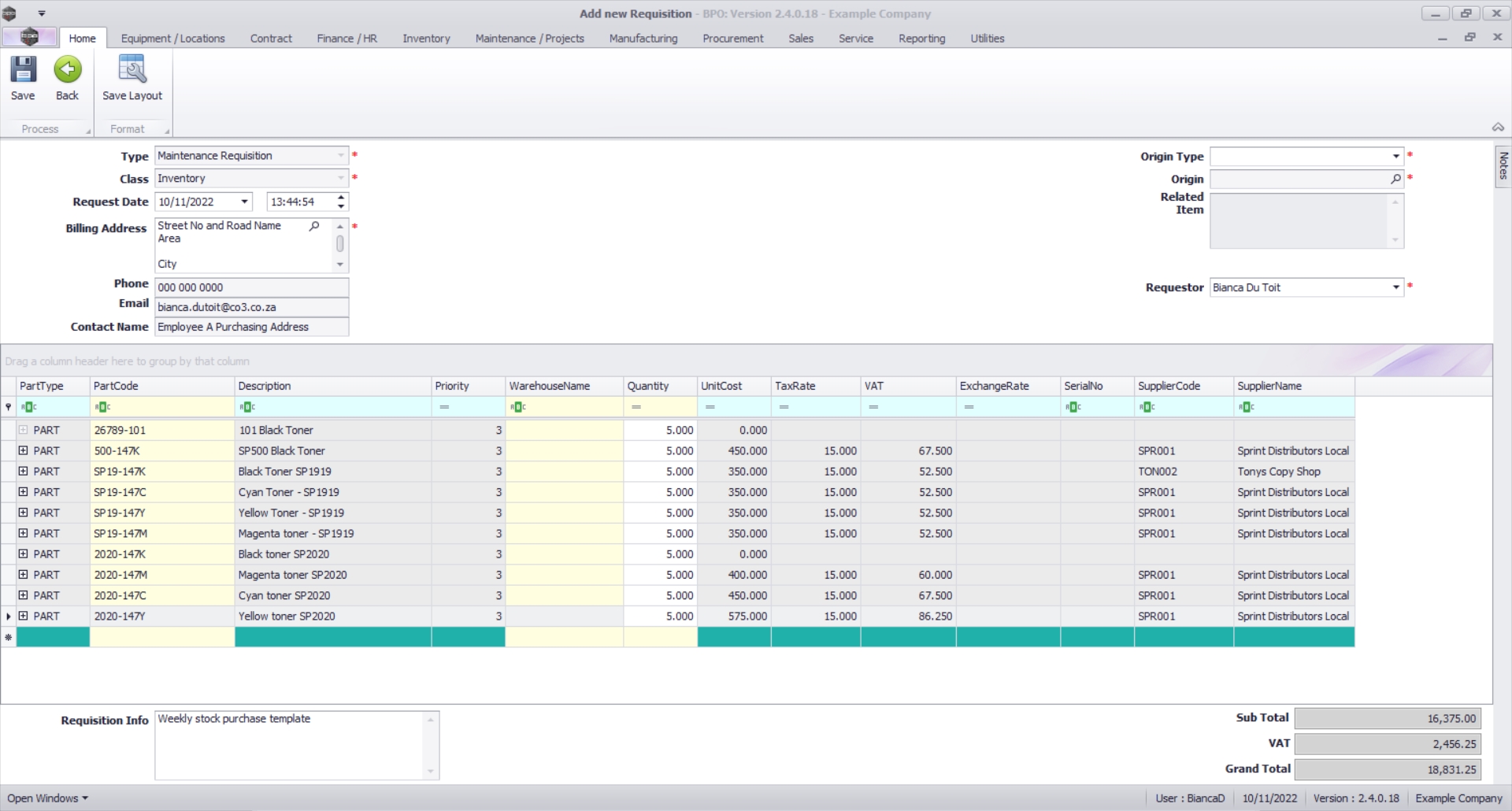
Task: Click the Origin field search magnifier
Action: pos(1395,179)
